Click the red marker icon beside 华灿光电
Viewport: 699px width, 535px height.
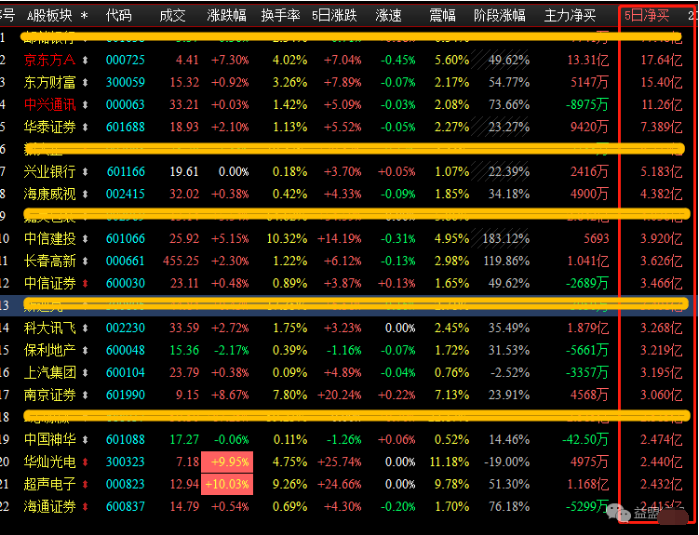pos(83,461)
